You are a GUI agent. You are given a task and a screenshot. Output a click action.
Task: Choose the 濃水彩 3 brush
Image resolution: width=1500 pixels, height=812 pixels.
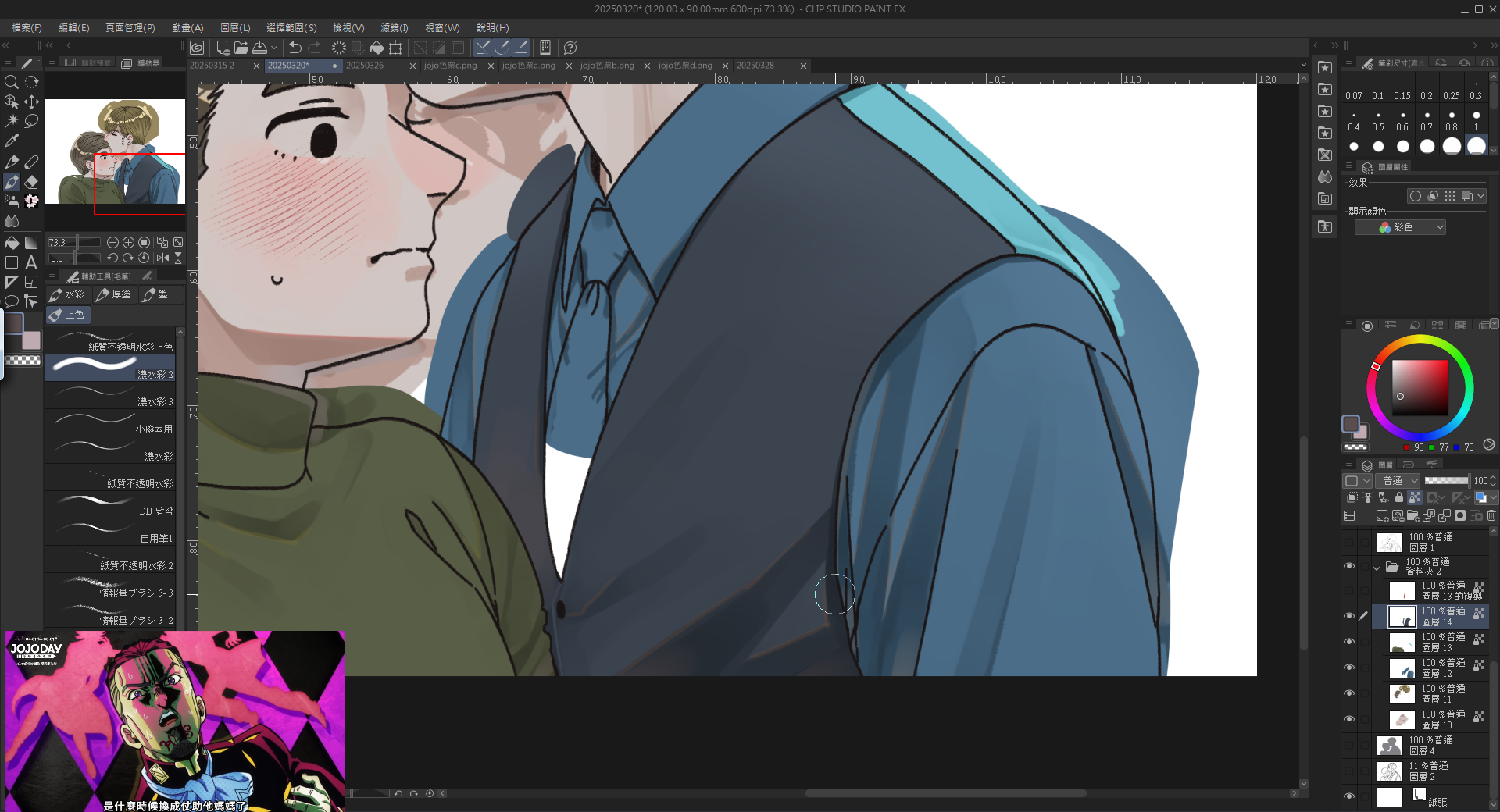tap(110, 395)
